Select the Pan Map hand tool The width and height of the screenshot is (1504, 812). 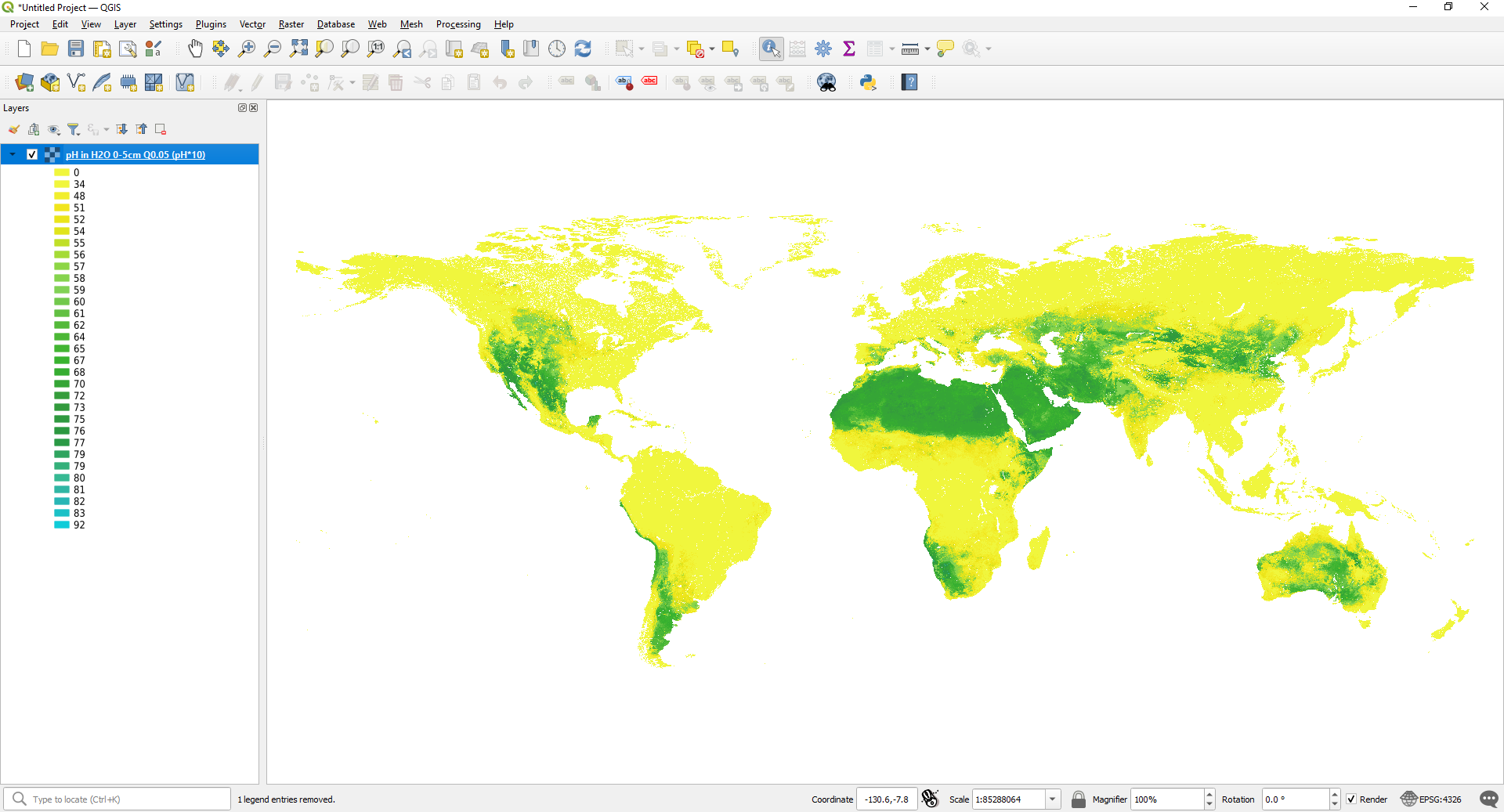tap(195, 49)
